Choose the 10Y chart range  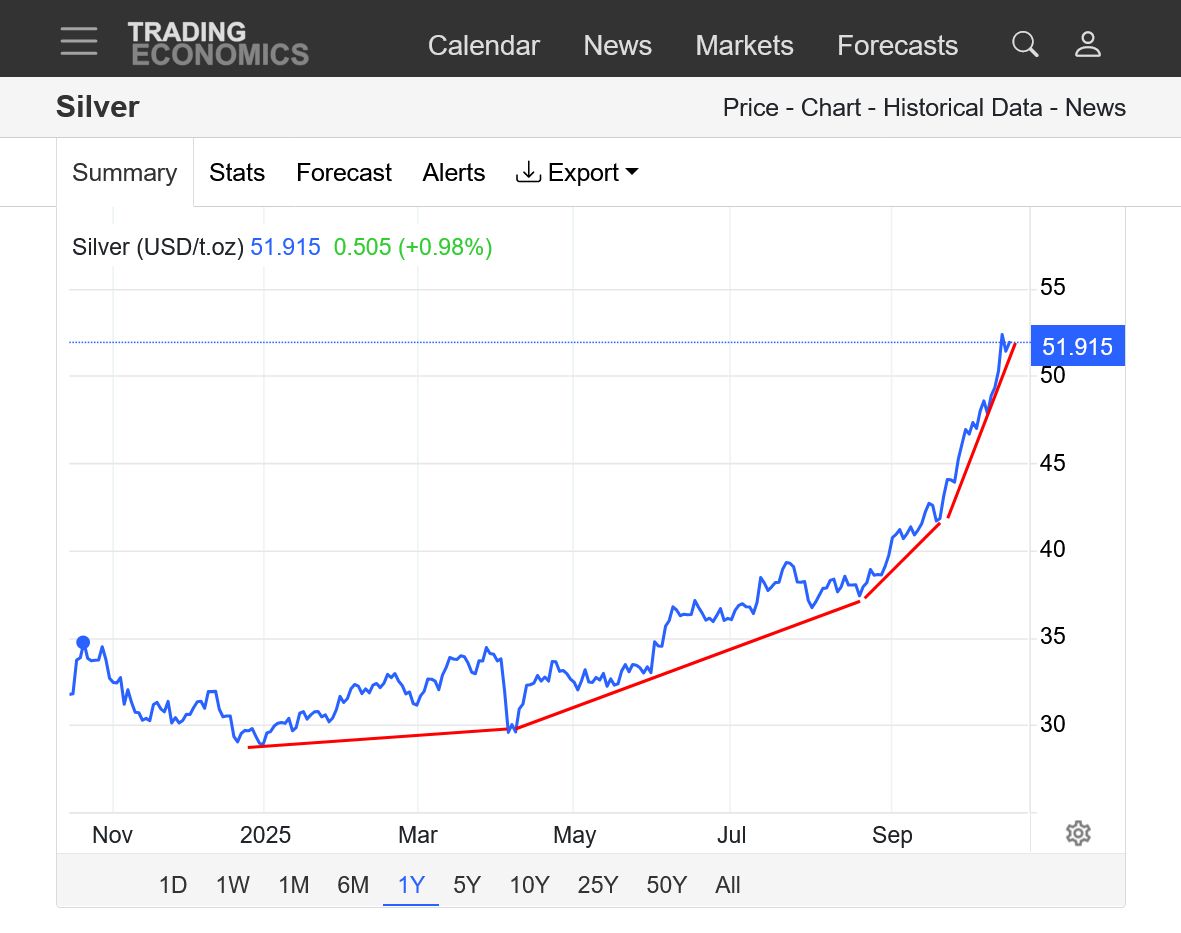(x=529, y=885)
